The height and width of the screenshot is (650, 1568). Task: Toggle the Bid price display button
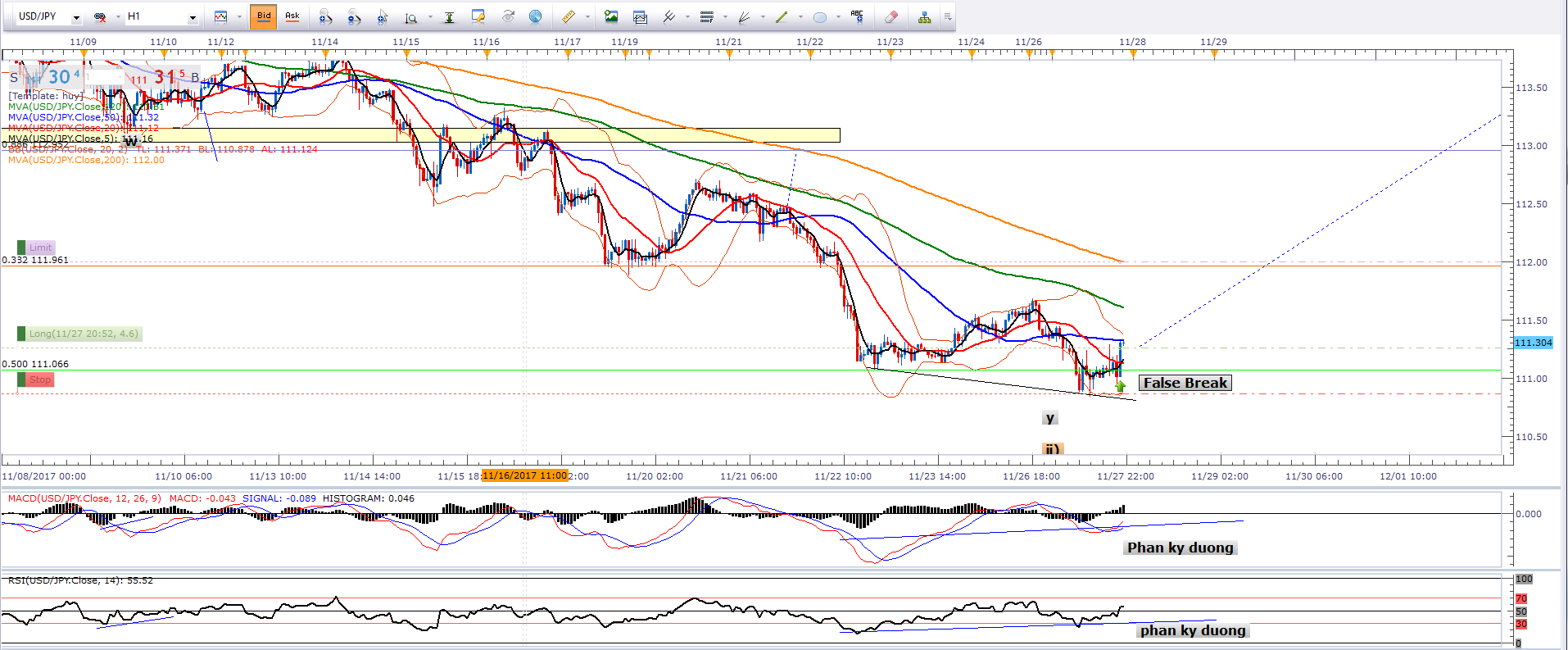tap(264, 16)
